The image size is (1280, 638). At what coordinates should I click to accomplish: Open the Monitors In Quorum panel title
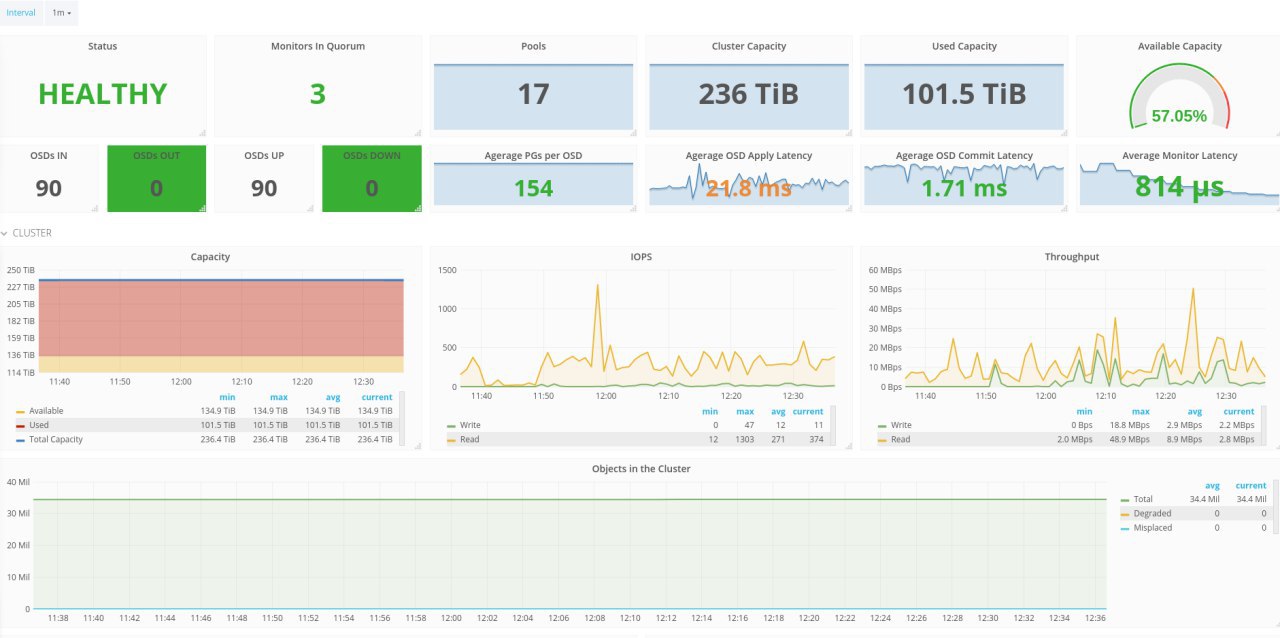tap(318, 46)
